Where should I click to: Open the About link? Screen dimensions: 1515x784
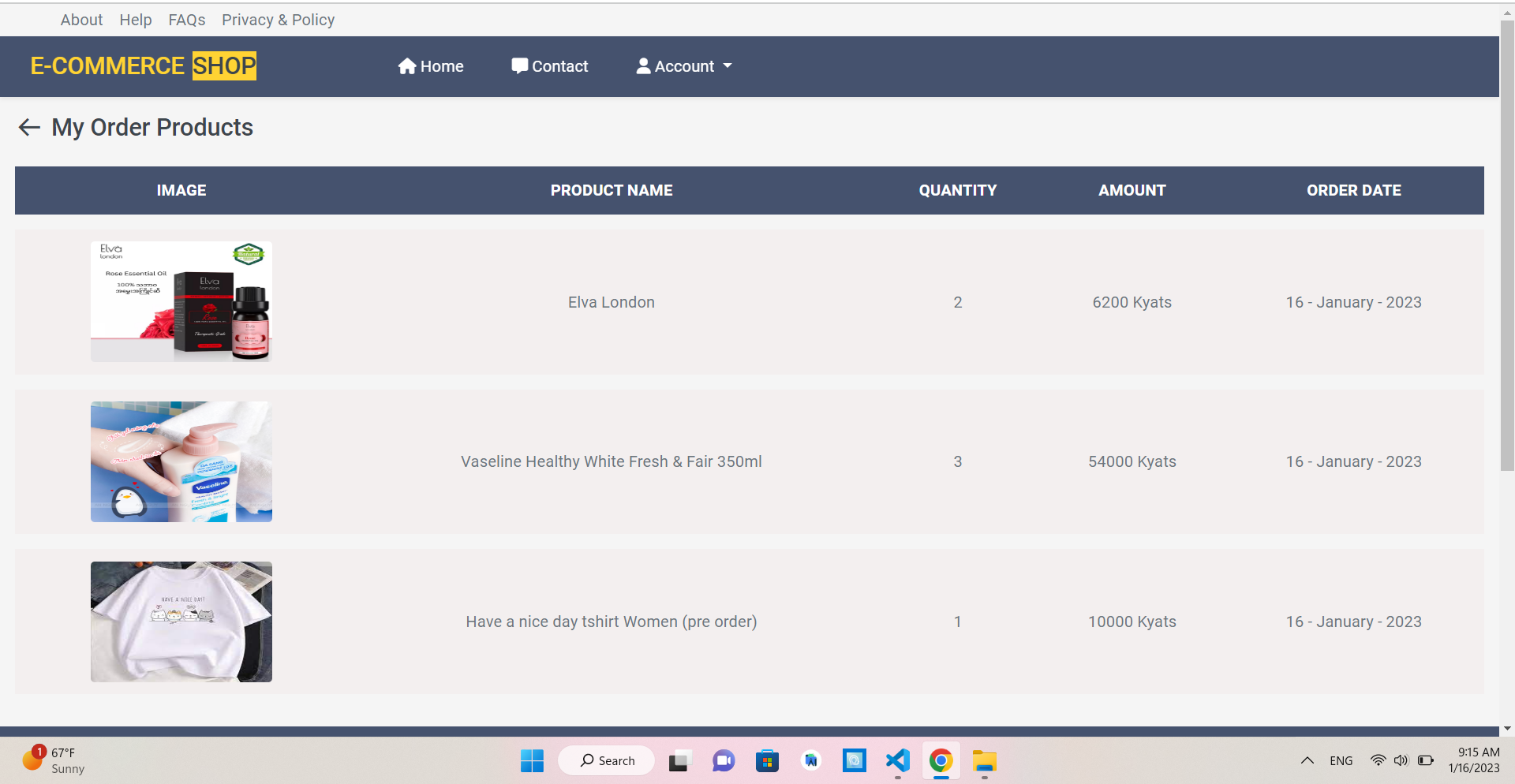pos(81,20)
